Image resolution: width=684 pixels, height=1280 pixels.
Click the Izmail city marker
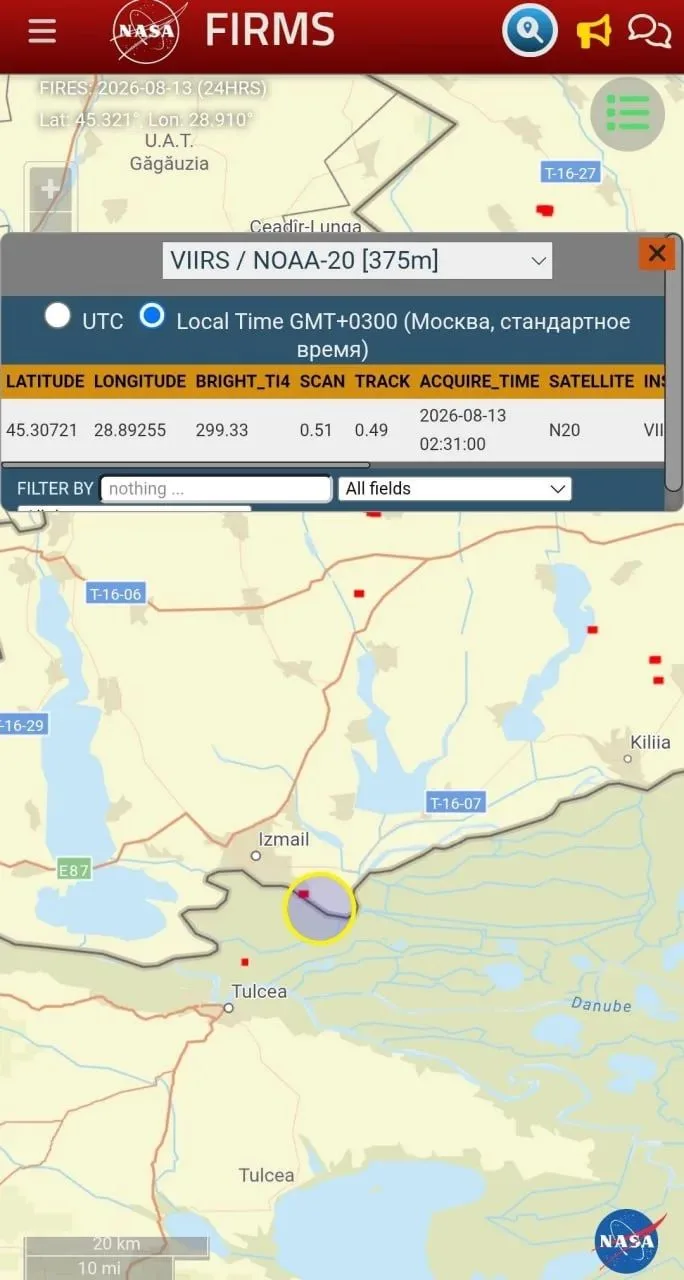(x=256, y=856)
